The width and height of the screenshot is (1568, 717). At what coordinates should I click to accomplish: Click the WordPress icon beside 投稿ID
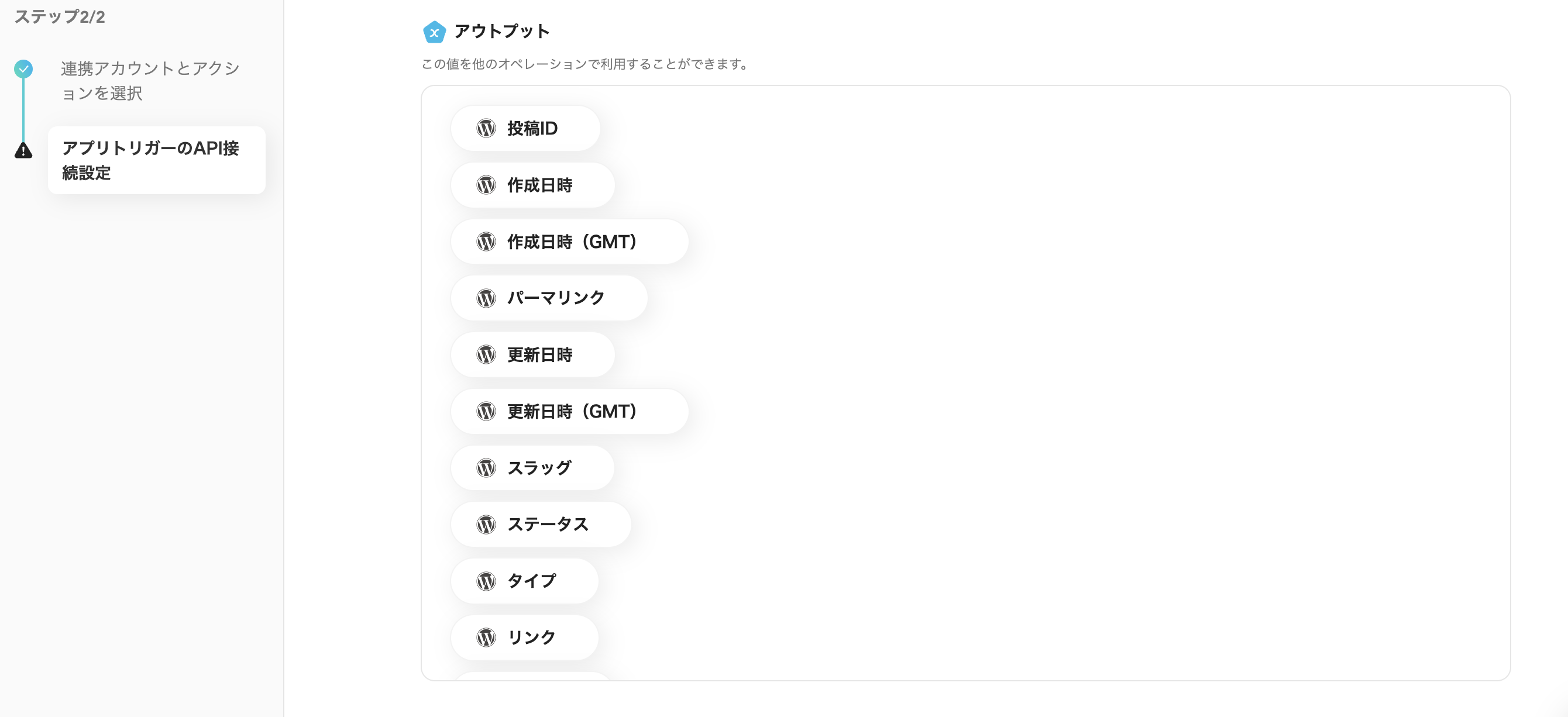coord(486,128)
